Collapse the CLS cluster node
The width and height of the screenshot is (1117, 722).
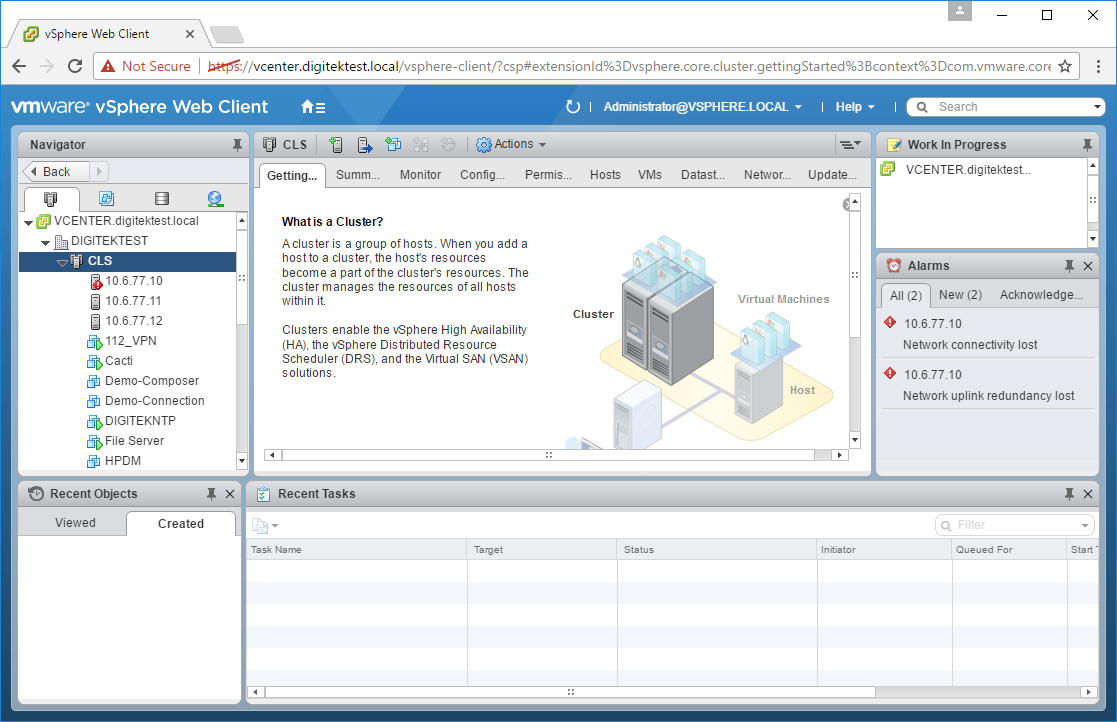(62, 263)
